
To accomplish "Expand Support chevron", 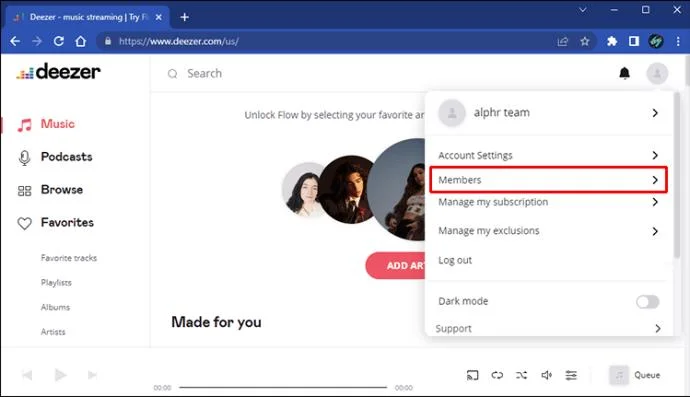I will [657, 328].
